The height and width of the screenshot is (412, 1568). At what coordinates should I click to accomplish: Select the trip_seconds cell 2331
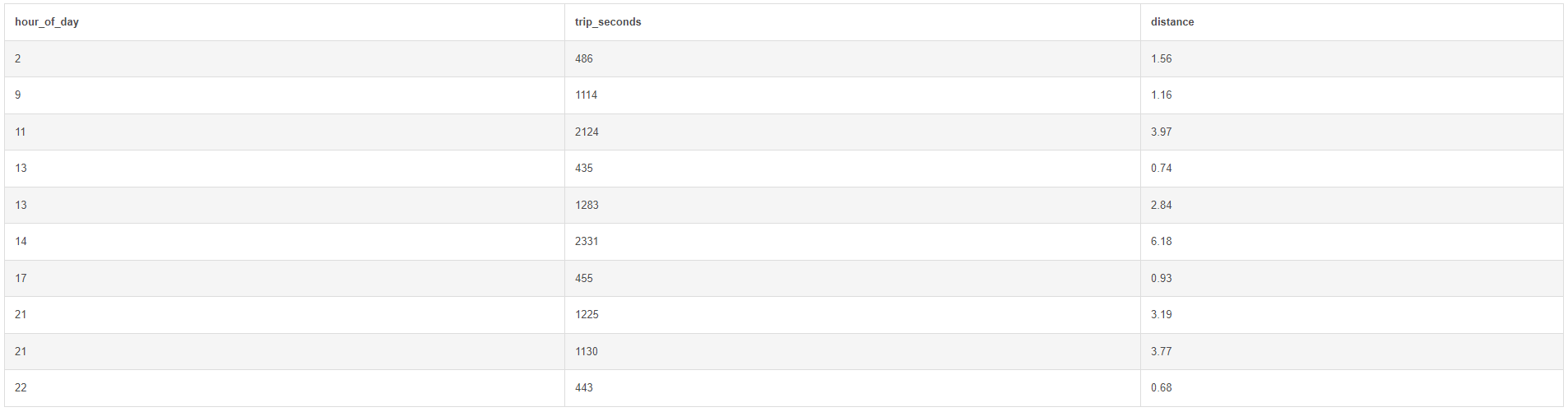(x=587, y=242)
